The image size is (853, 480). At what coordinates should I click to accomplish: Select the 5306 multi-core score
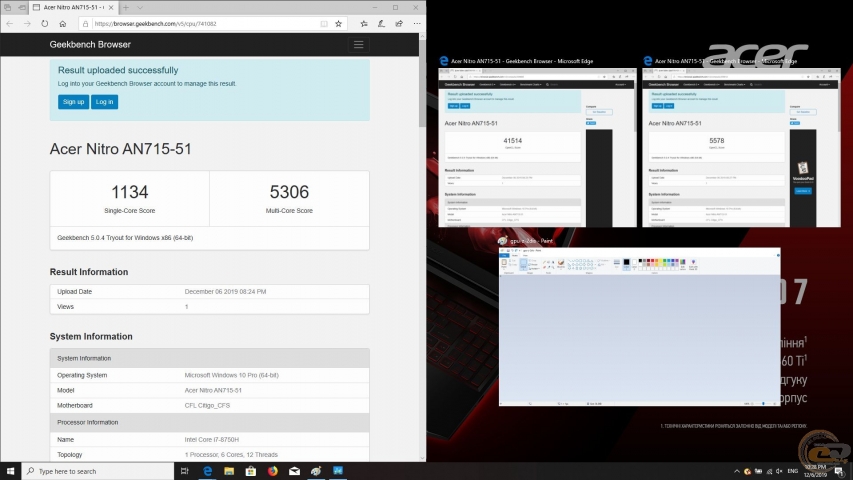[289, 192]
